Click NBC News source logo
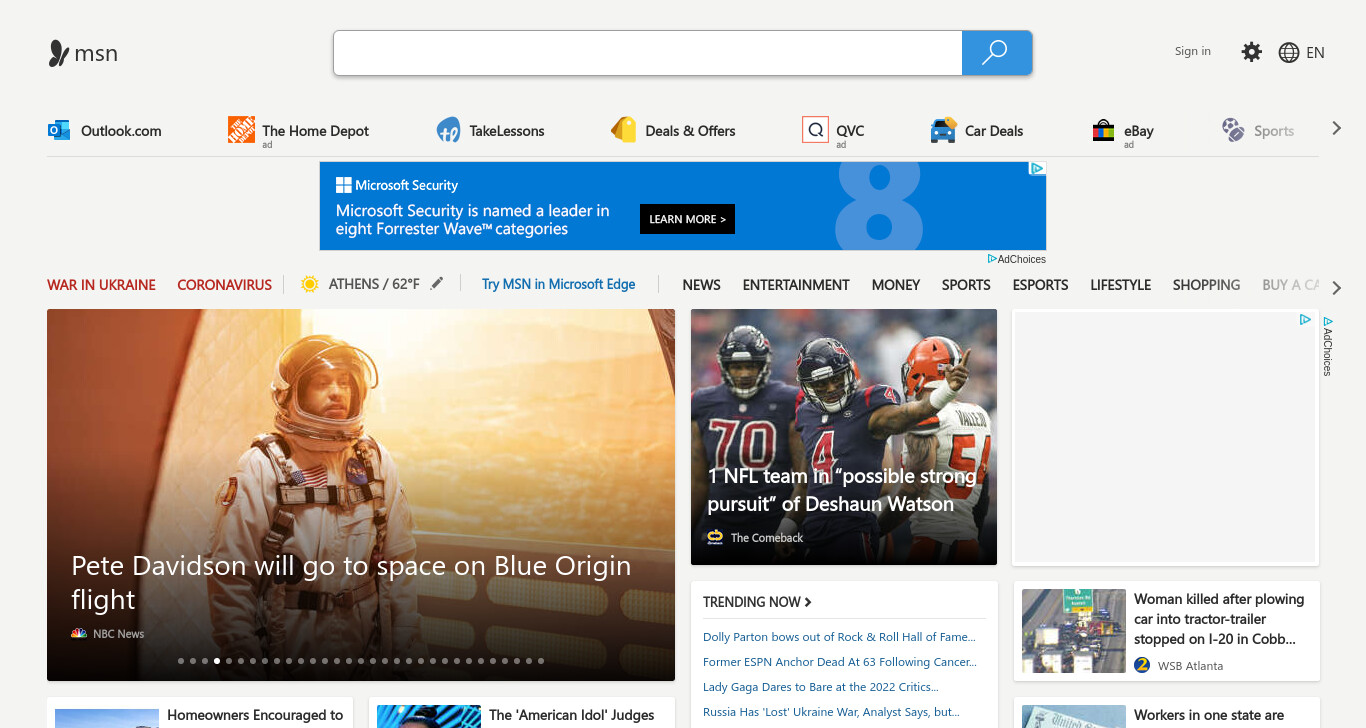The image size is (1366, 728). [79, 634]
